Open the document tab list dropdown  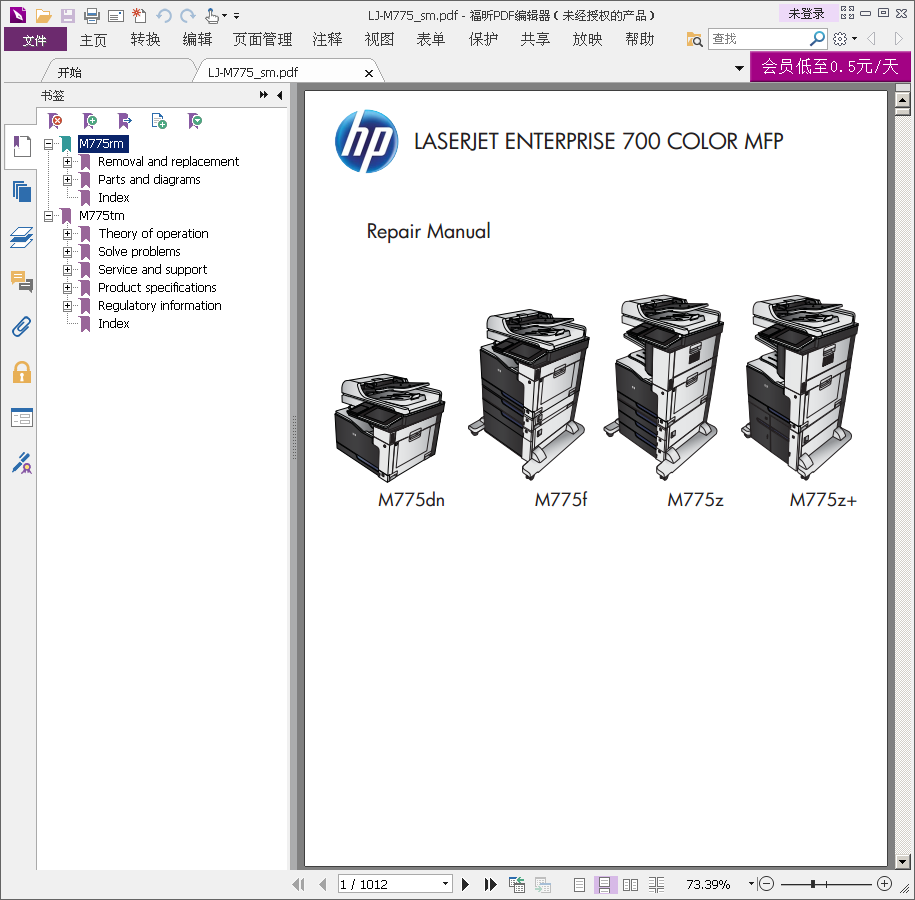[739, 68]
